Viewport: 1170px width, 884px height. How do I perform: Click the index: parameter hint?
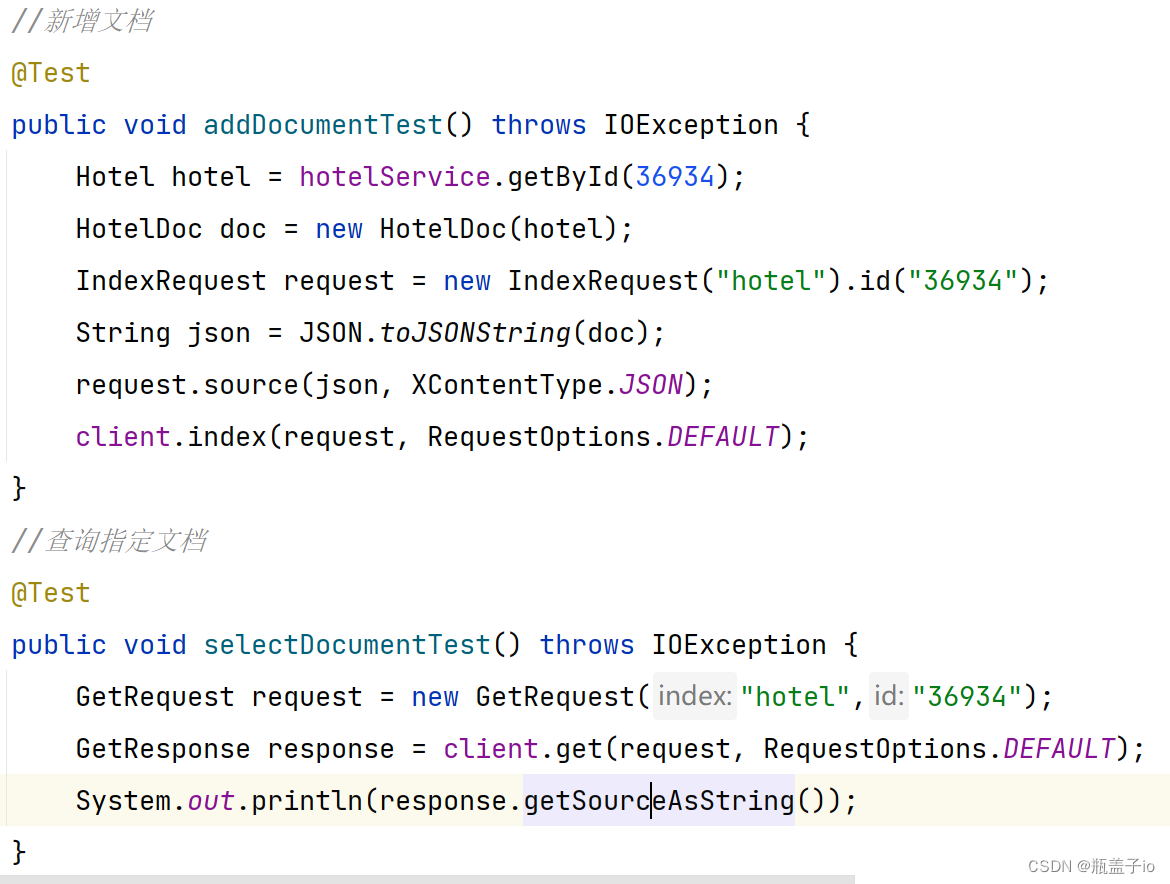pos(695,696)
